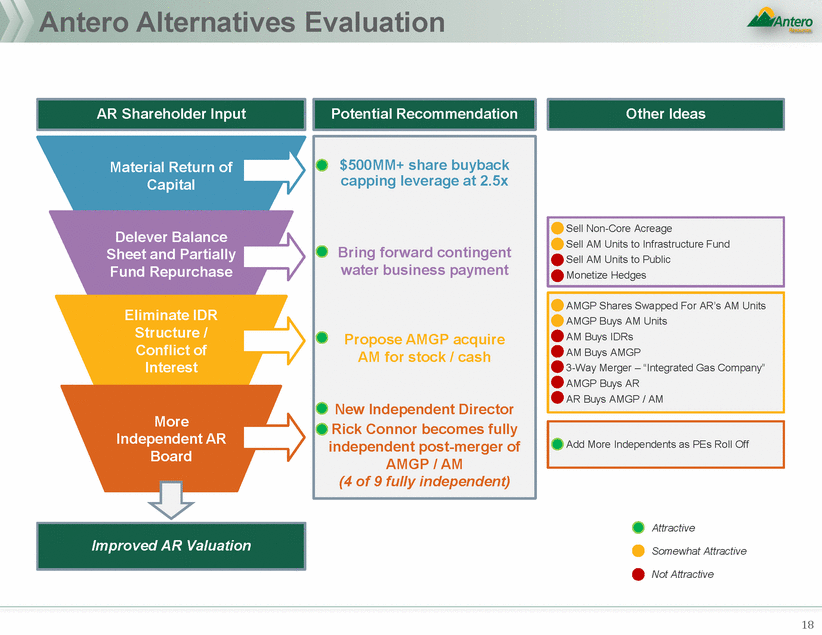
Task: Click the green Attractive legend dot
Action: pos(637,528)
